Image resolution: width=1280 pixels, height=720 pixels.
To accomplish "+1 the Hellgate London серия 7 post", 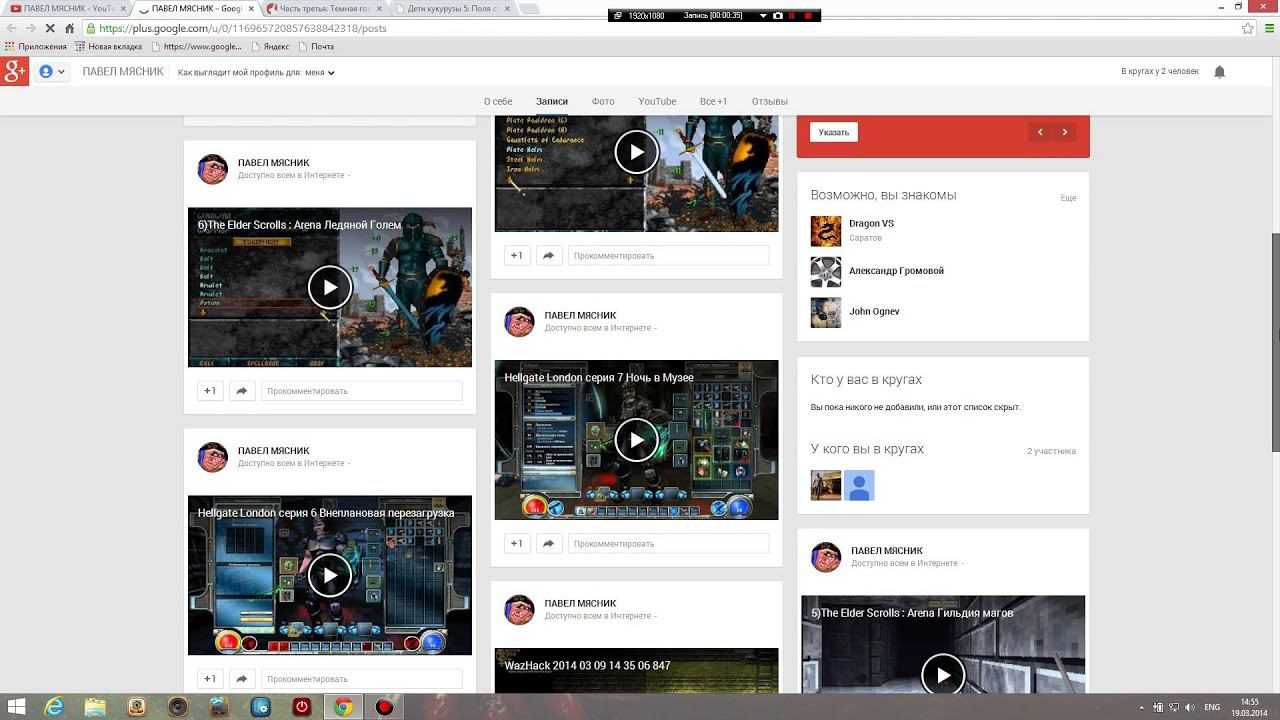I will click(516, 544).
